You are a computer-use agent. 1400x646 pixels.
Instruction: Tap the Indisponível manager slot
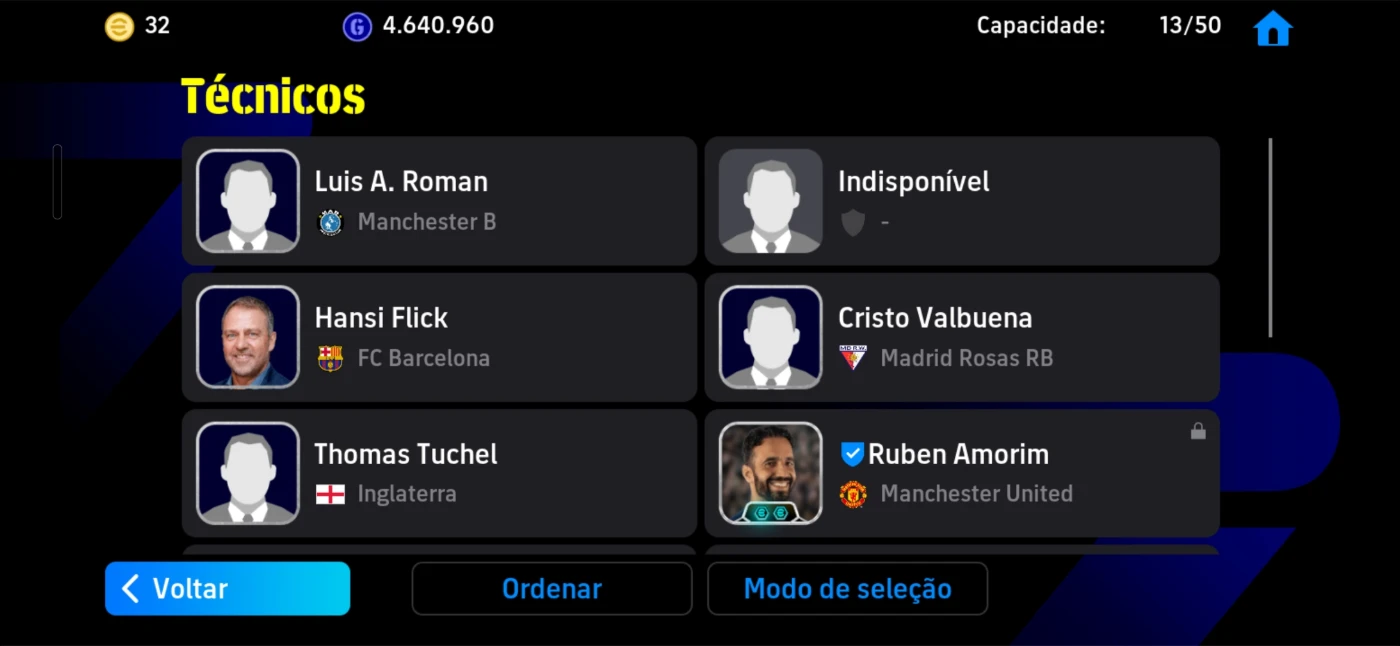[962, 201]
